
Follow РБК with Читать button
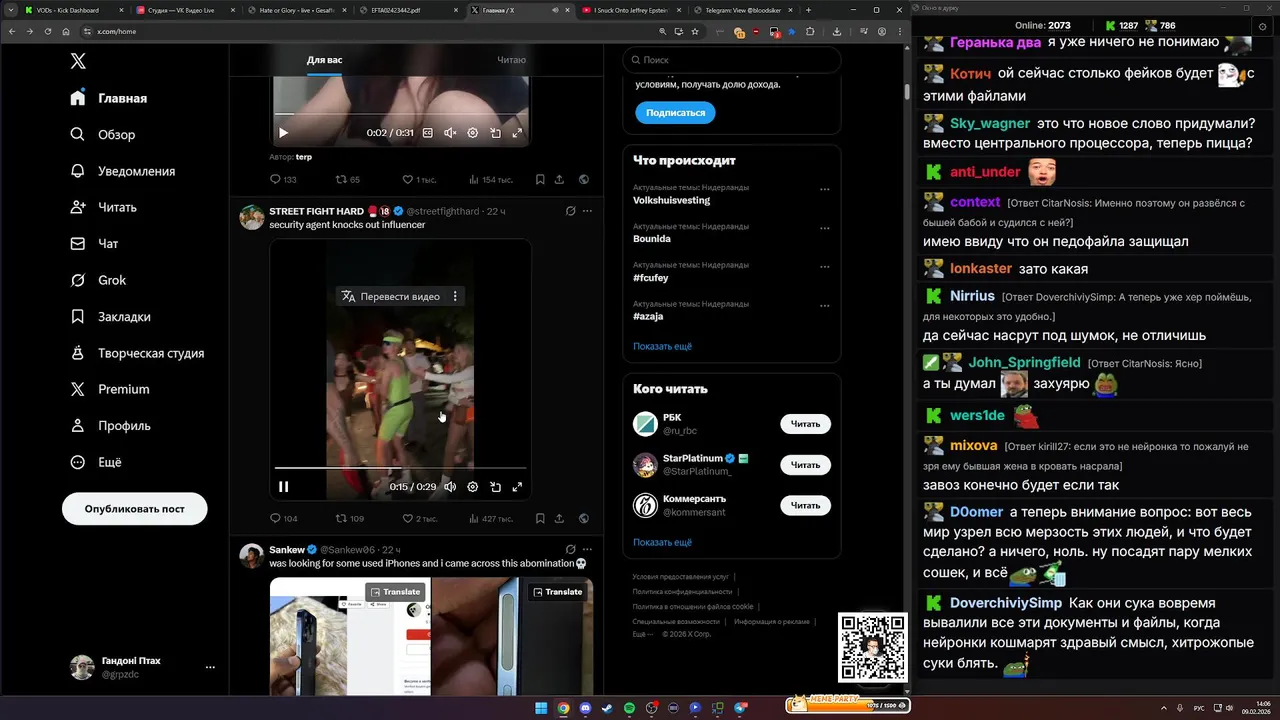point(805,424)
